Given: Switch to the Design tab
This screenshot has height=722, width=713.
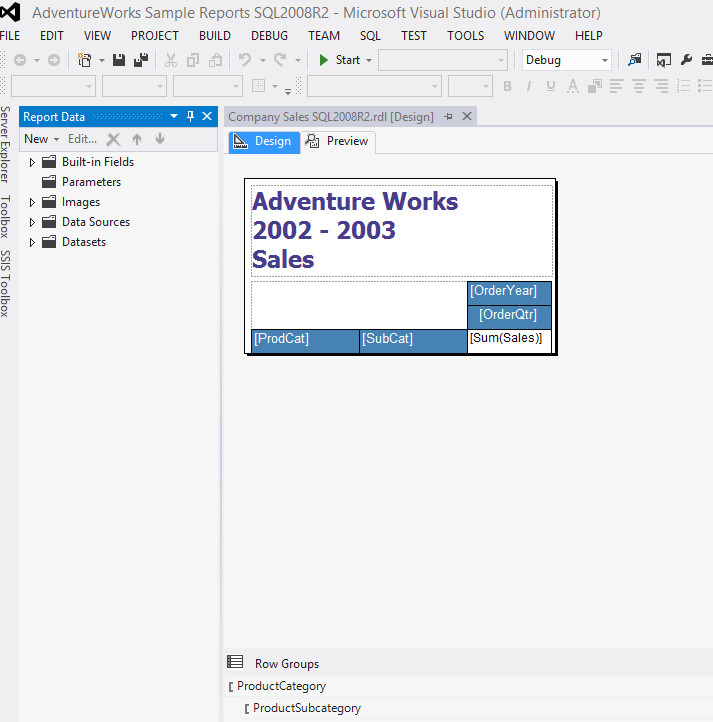Looking at the screenshot, I should (264, 141).
